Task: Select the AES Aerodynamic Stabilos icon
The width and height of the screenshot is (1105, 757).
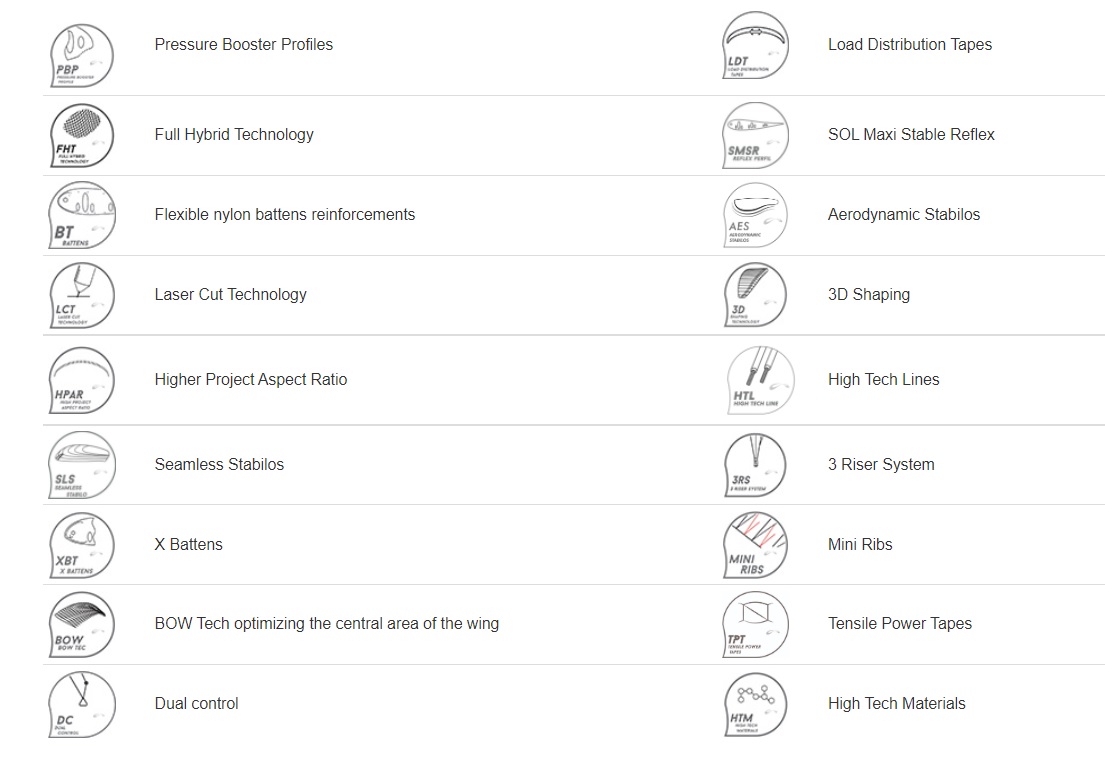Action: [755, 215]
